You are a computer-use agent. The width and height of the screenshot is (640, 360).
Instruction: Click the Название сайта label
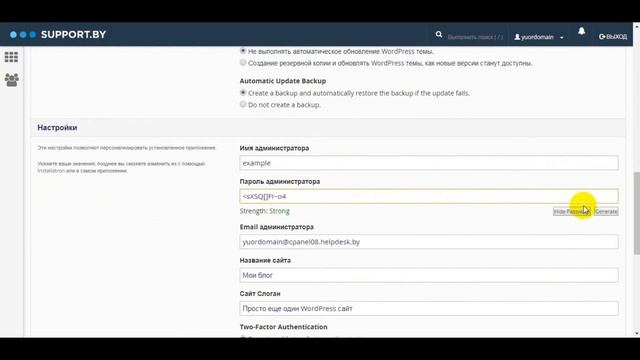265,260
